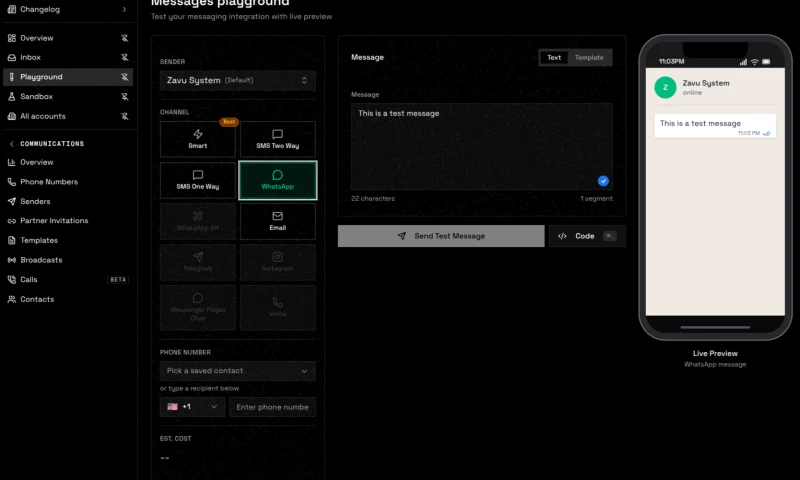Click the All accounts building icon
The height and width of the screenshot is (480, 800).
tap(12, 116)
